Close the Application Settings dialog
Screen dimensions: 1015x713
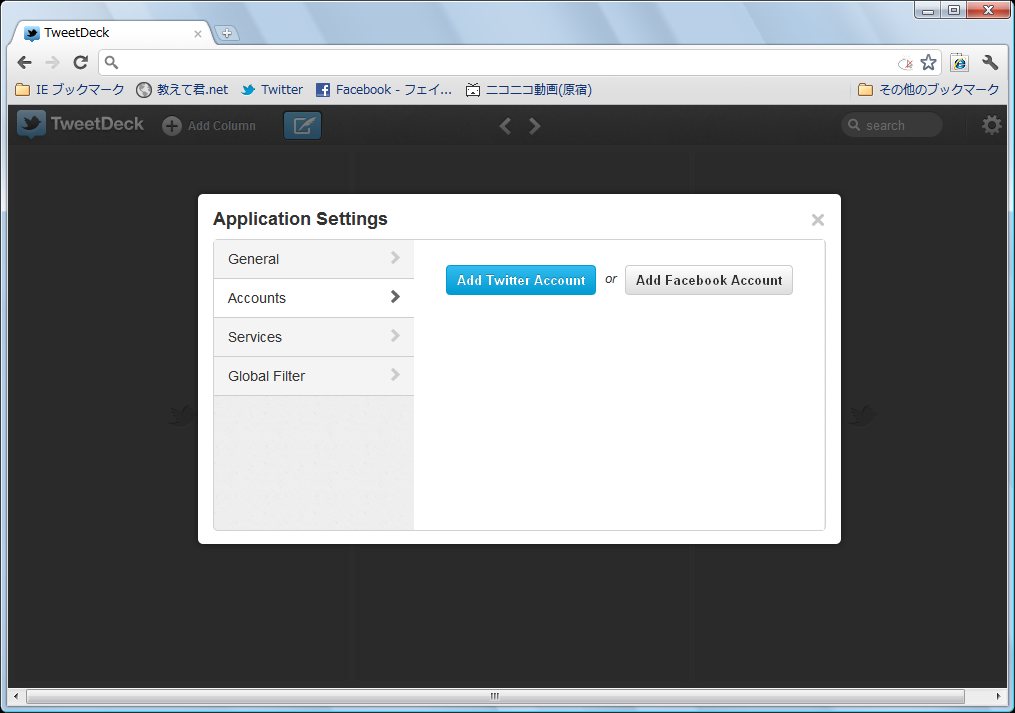818,220
